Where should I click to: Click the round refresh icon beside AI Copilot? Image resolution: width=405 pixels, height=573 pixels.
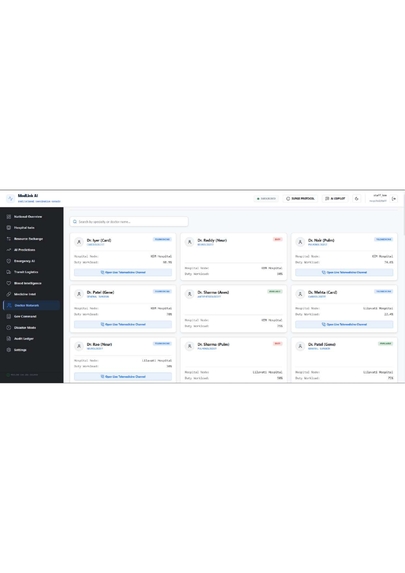[356, 198]
